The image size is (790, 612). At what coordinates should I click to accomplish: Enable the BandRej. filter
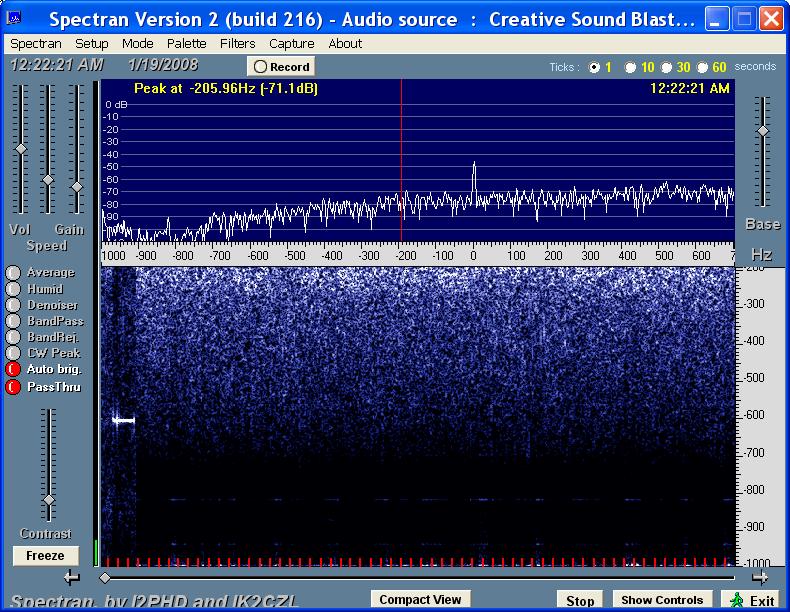tap(13, 337)
